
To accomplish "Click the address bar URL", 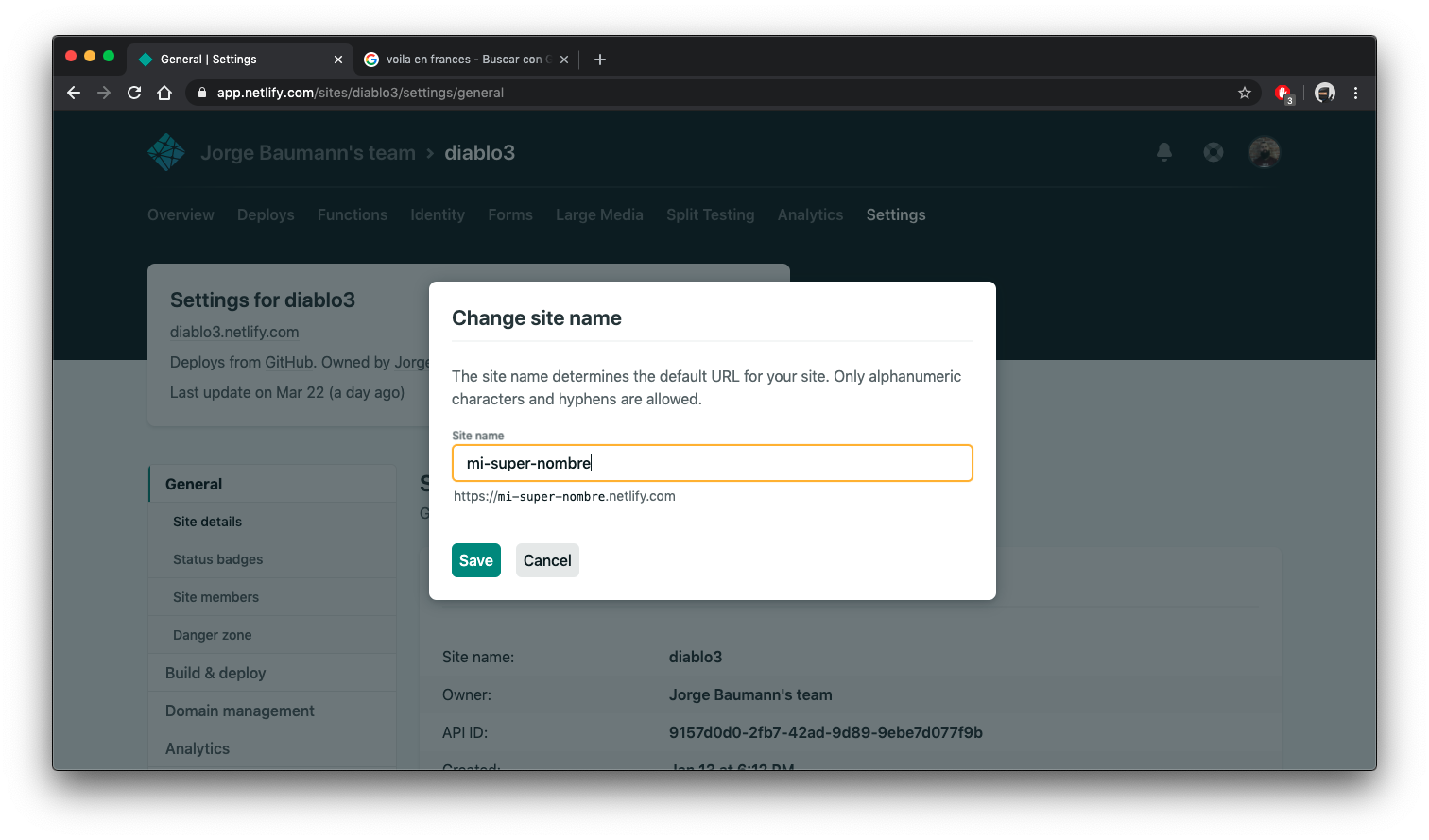I will pyautogui.click(x=360, y=93).
